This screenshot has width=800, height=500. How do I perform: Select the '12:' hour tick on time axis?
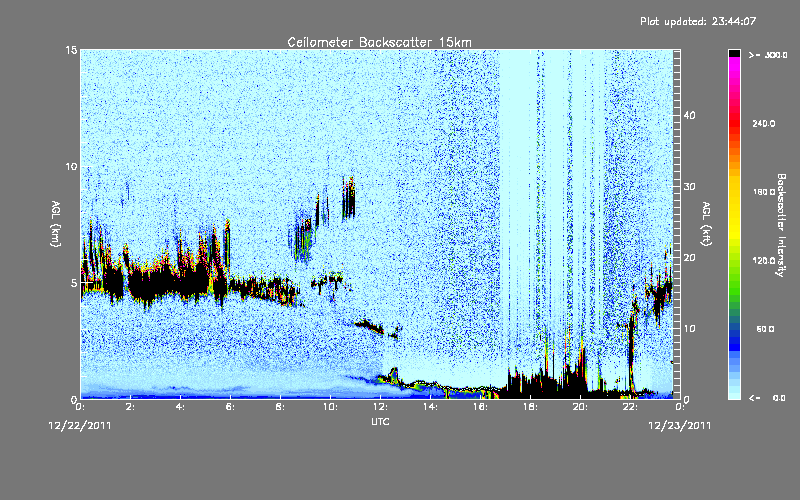coord(381,407)
